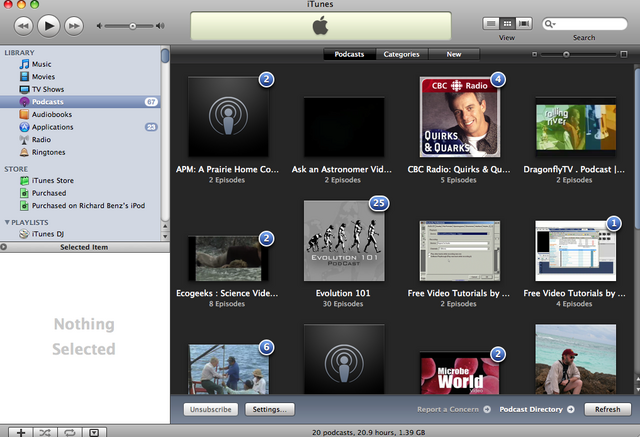Click the sidebar scroll down arrow
This screenshot has height=437, width=640.
pyautogui.click(x=165, y=236)
